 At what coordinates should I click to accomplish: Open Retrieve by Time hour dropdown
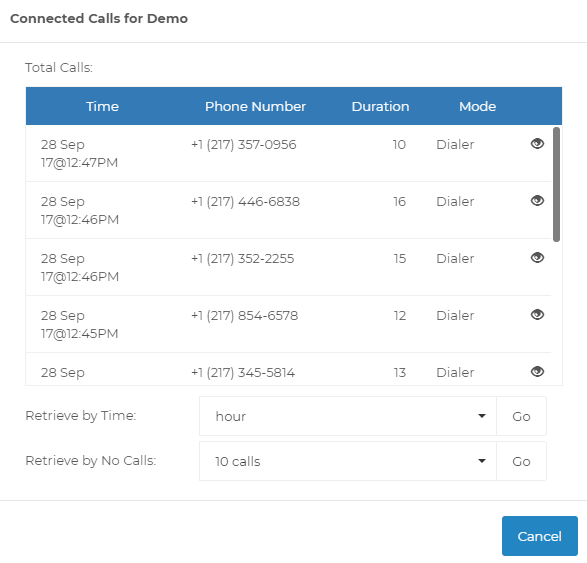pyautogui.click(x=348, y=416)
